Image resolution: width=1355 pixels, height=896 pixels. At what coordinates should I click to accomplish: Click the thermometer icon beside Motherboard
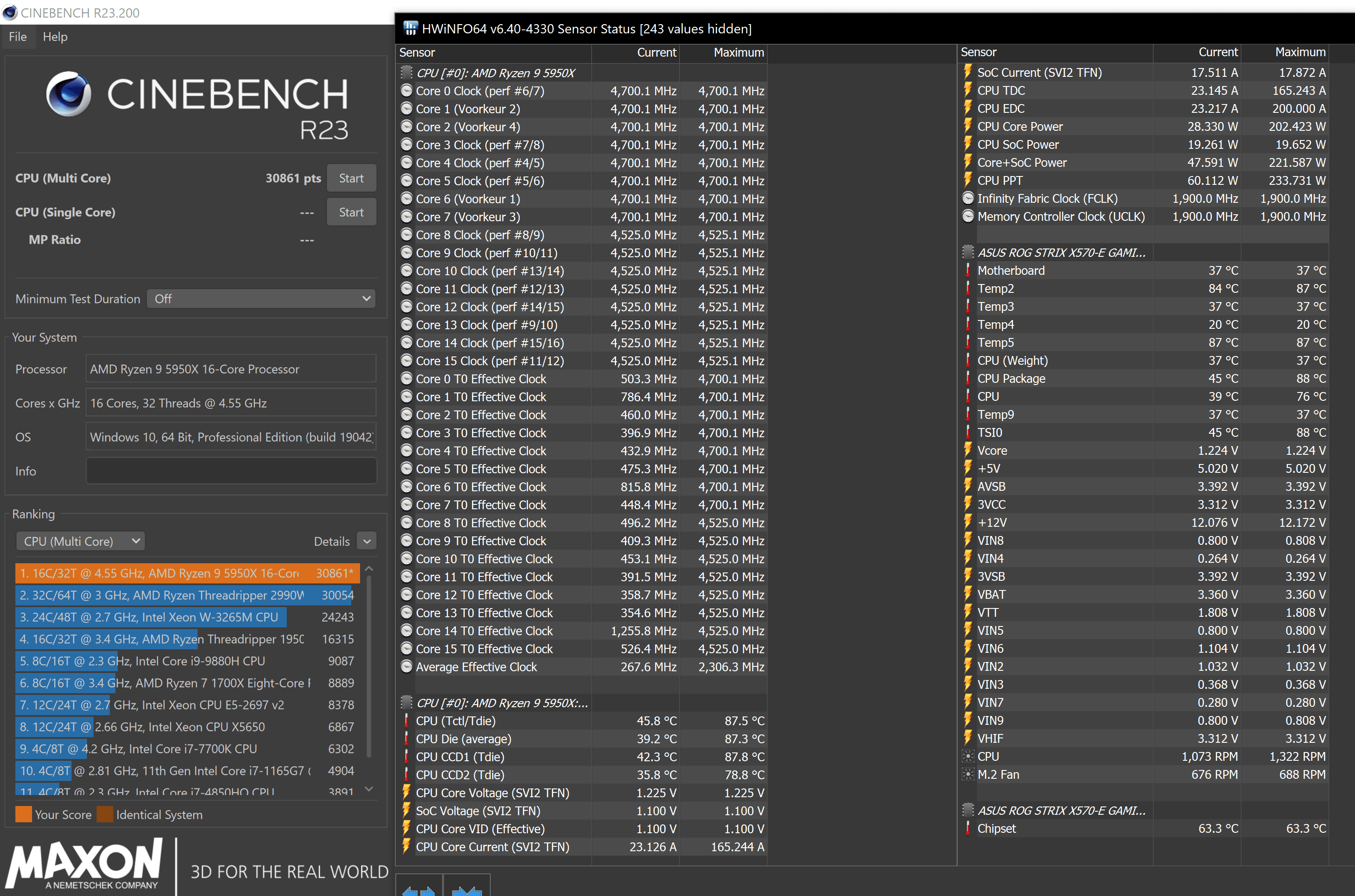(968, 270)
